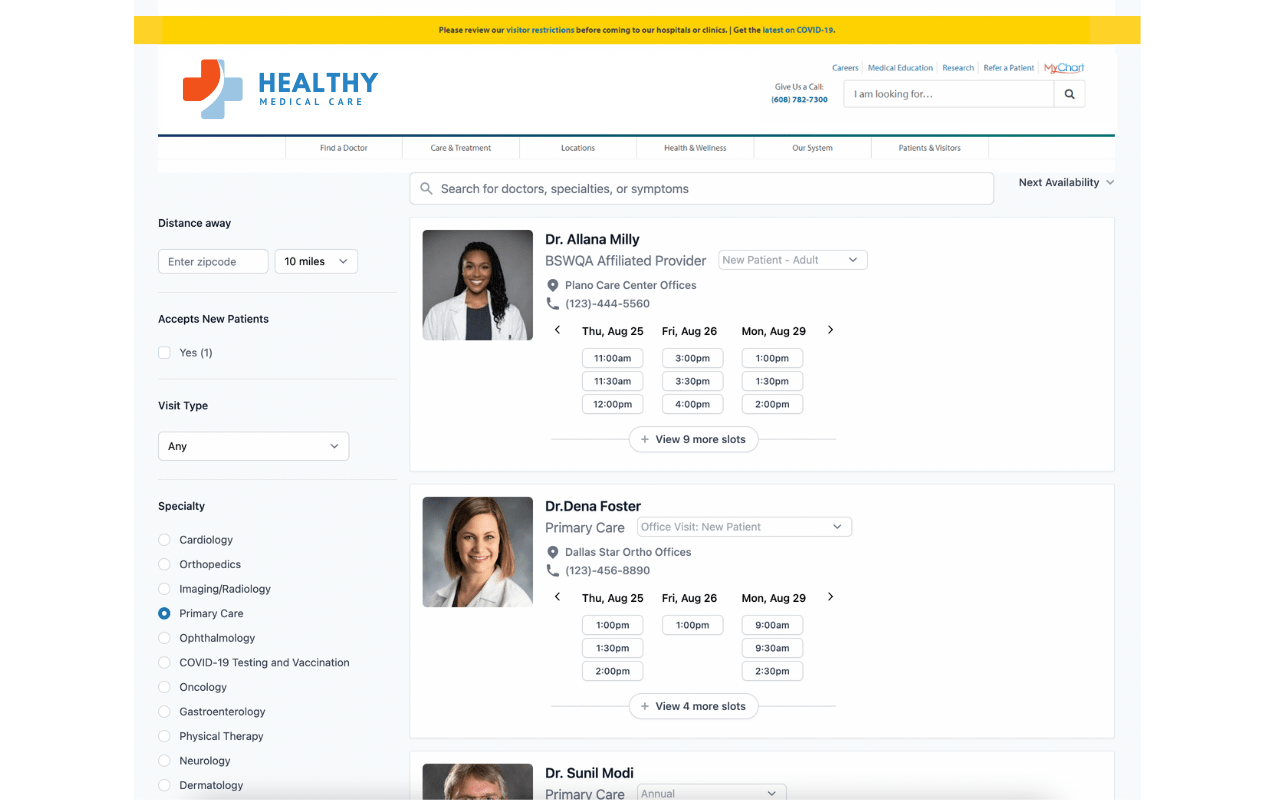Call the (608) 782-7300 number link
Image resolution: width=1280 pixels, height=800 pixels.
(x=799, y=100)
